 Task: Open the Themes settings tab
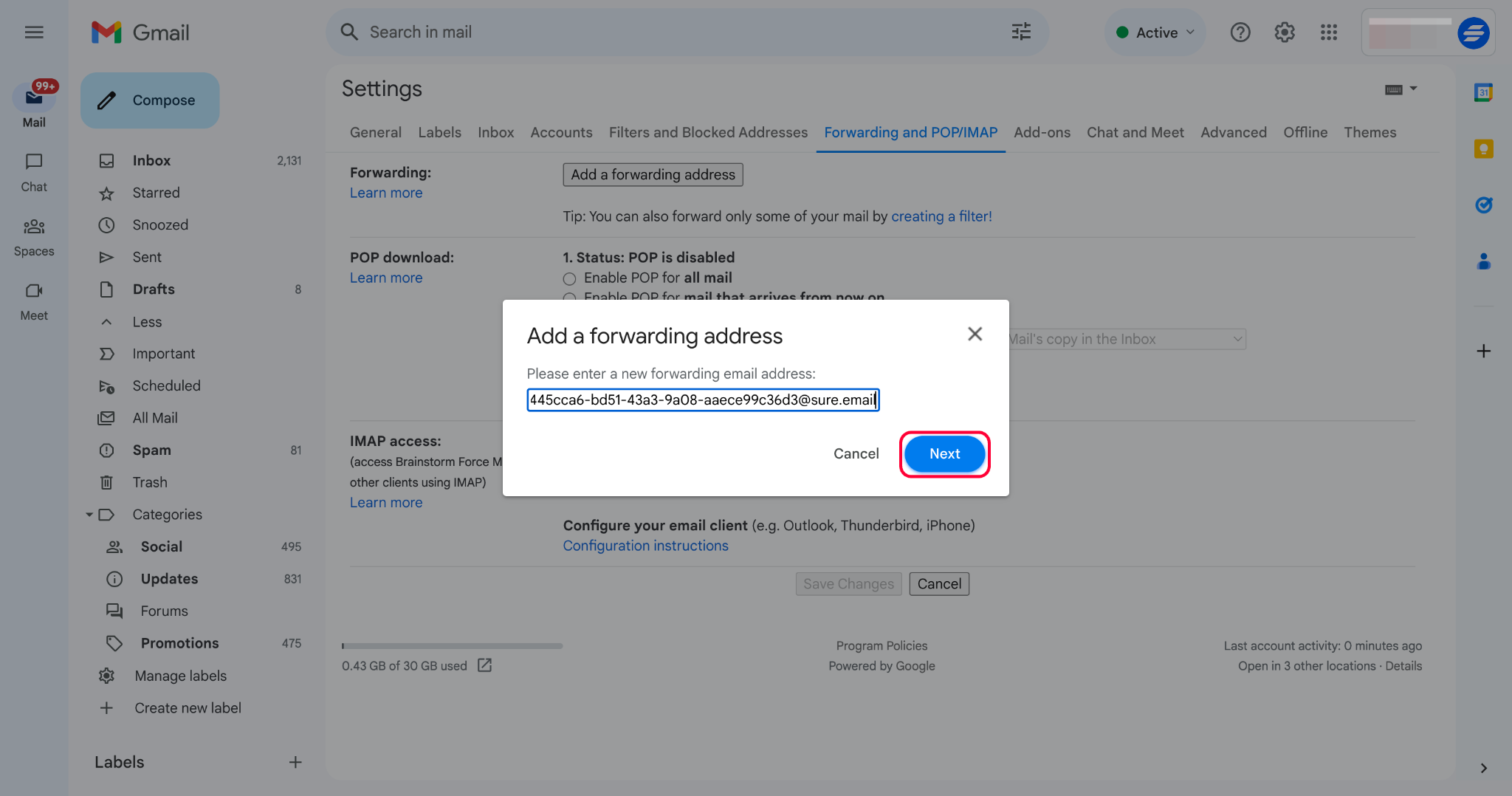[1370, 132]
